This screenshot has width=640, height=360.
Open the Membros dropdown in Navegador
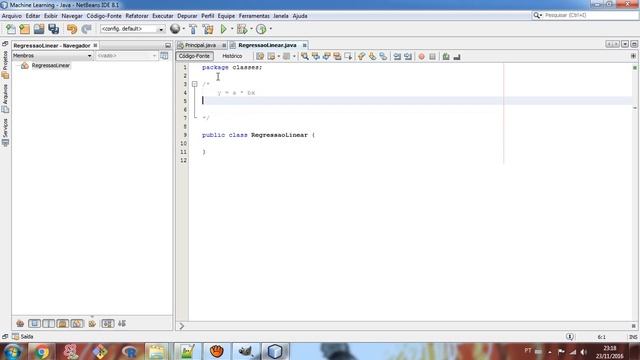[52, 56]
